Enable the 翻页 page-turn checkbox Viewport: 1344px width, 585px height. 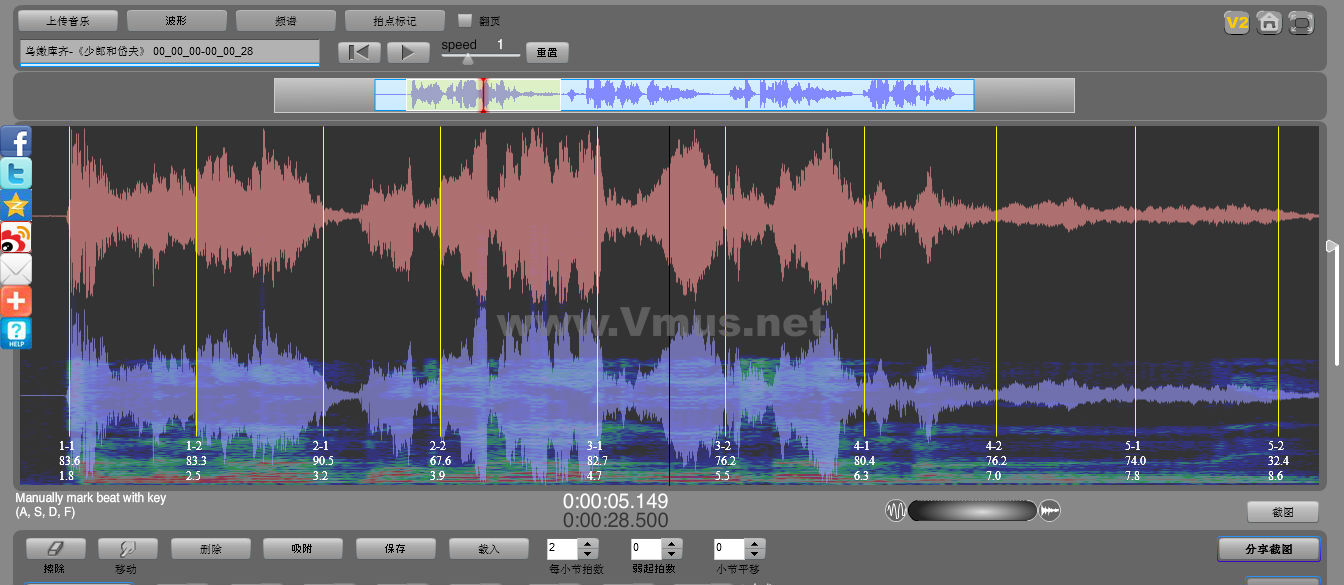464,20
